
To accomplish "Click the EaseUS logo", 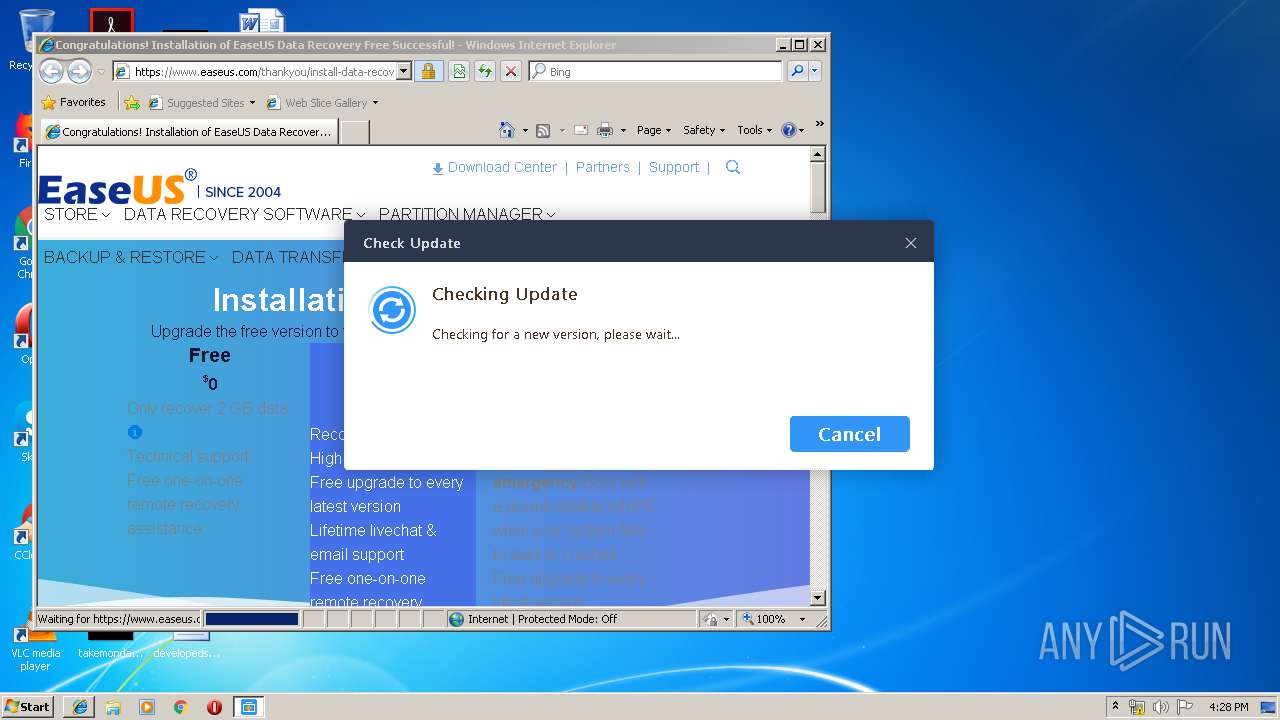I will coord(117,186).
